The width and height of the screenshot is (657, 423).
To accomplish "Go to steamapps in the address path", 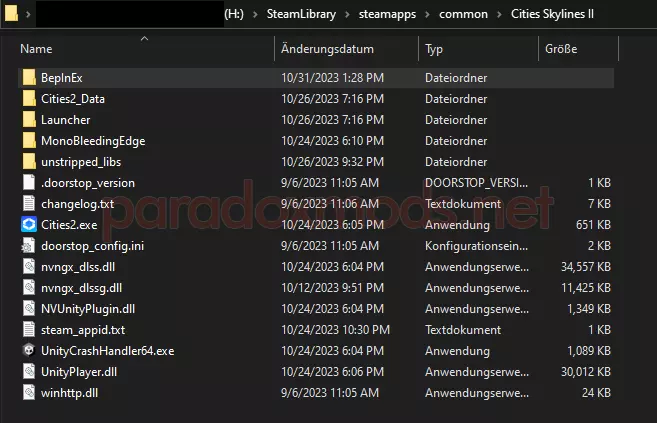I will click(x=387, y=14).
